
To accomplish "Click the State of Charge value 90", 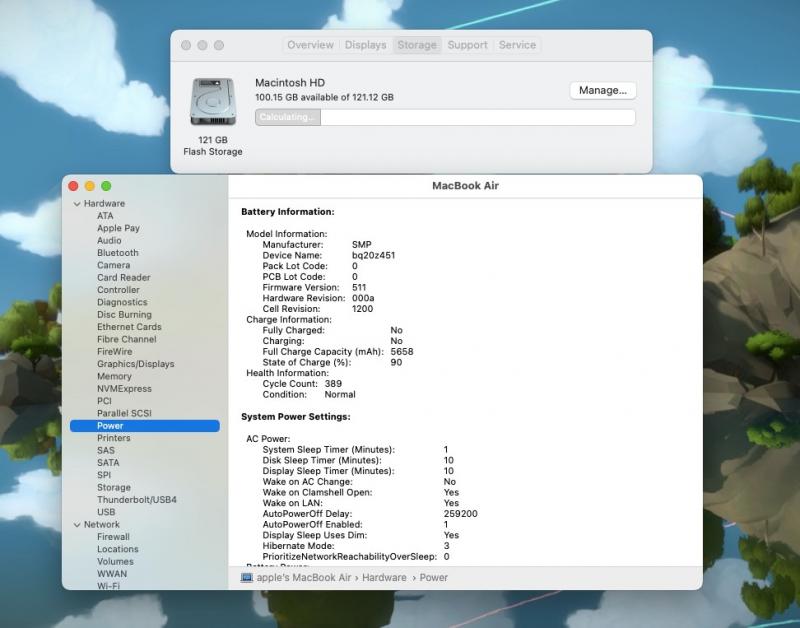I will [x=396, y=362].
